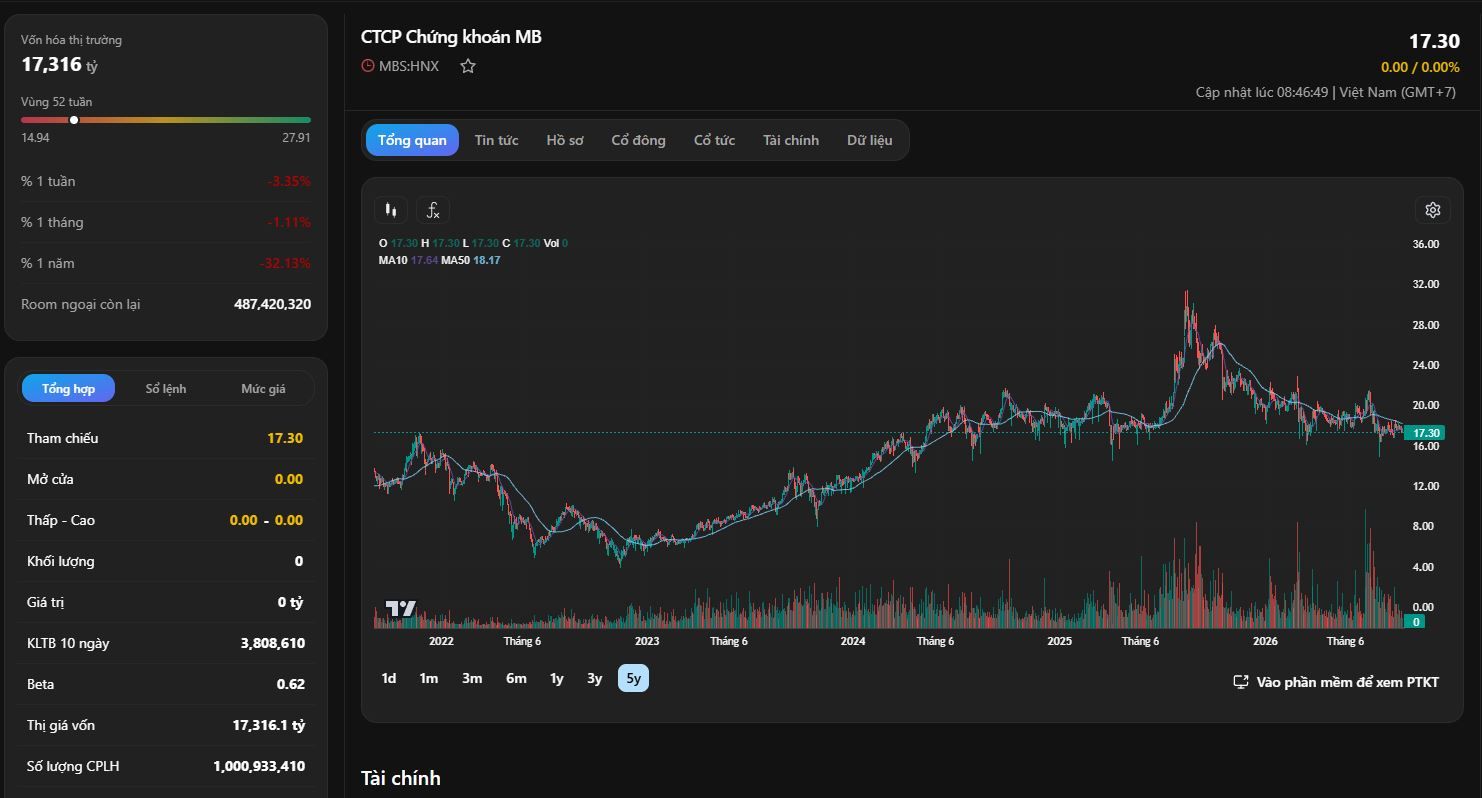Viewport: 1482px width, 798px height.
Task: Click Room ngoại còn lại value 487,420,320
Action: coord(272,304)
